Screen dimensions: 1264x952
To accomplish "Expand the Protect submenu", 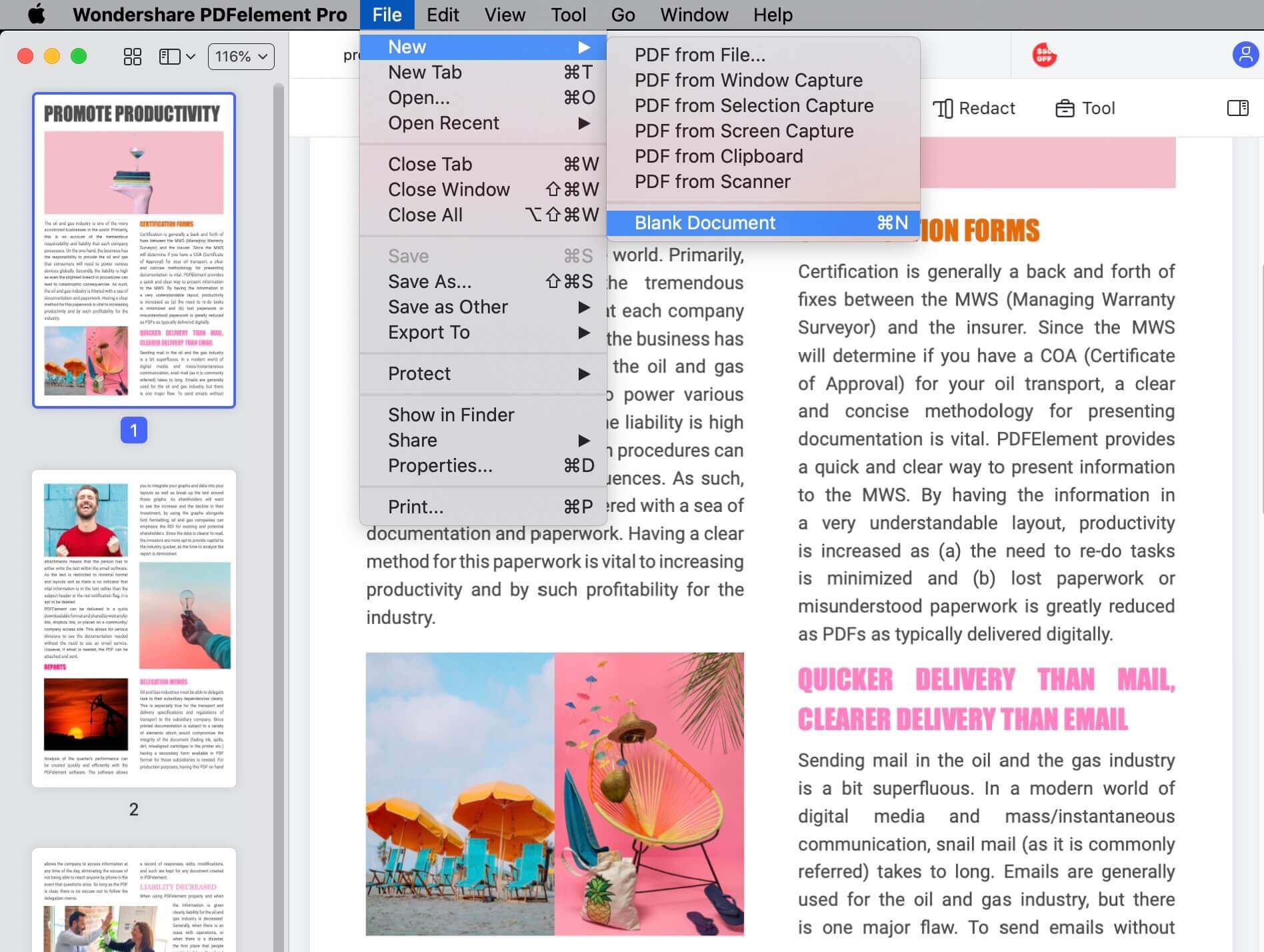I will (419, 373).
